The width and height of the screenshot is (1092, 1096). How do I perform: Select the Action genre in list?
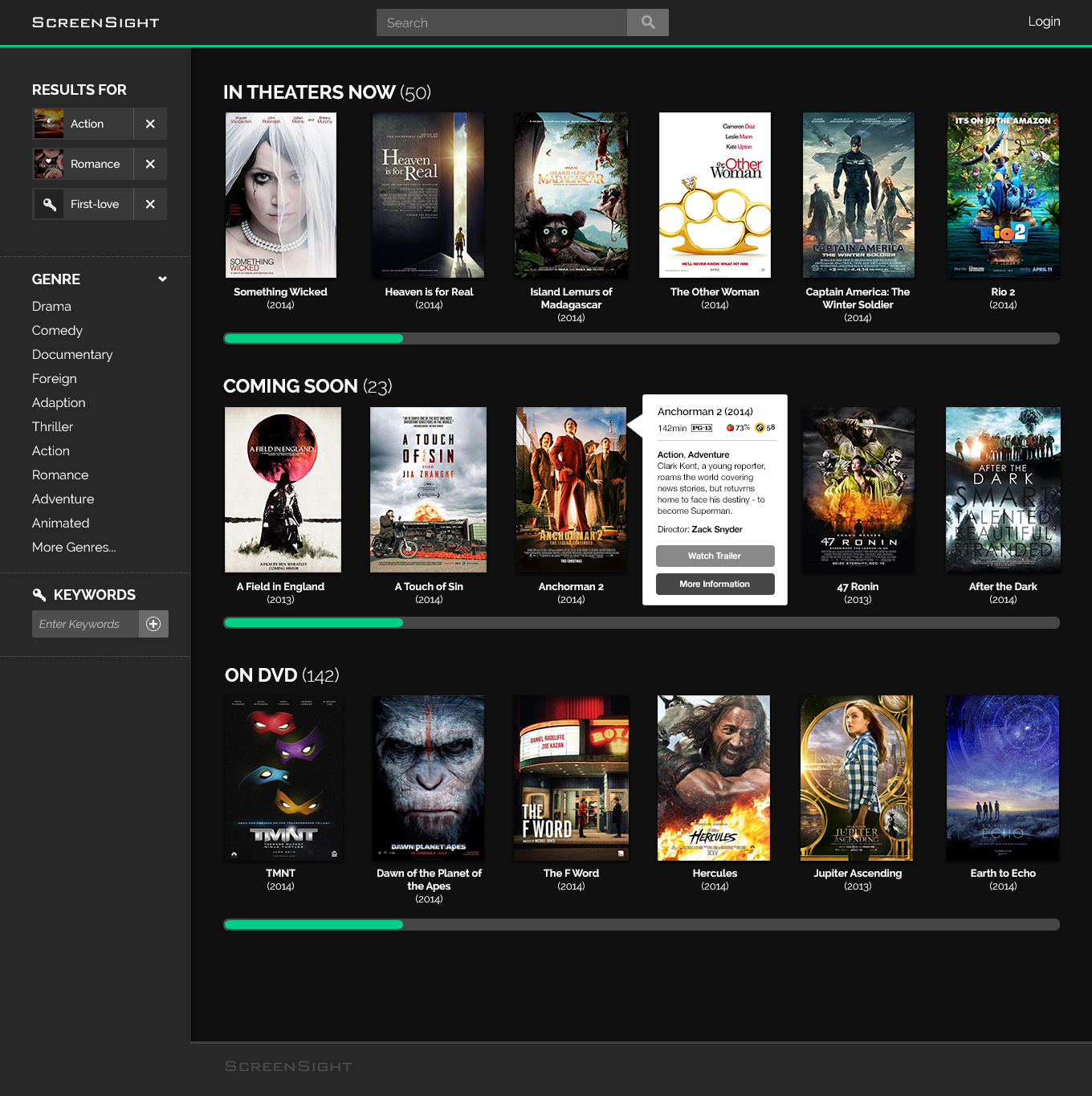(x=51, y=451)
